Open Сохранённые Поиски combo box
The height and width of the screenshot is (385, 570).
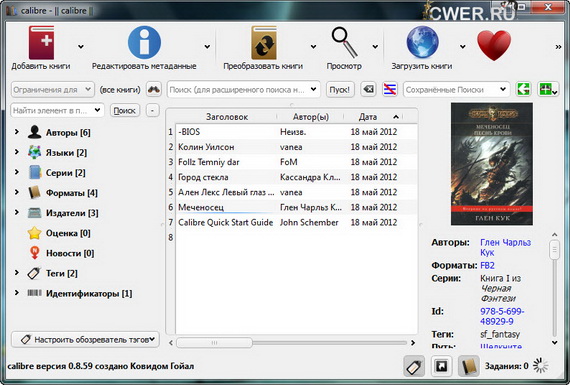point(456,89)
